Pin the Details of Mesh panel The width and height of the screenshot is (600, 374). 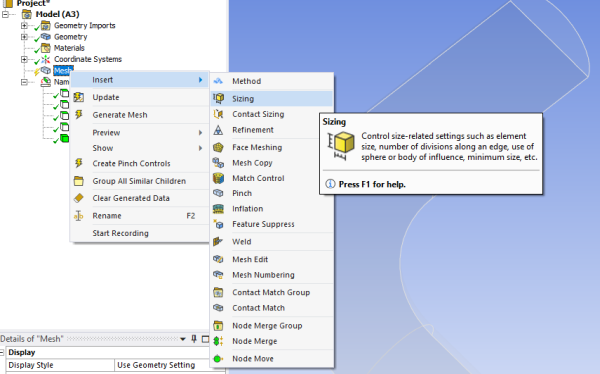[x=194, y=339]
